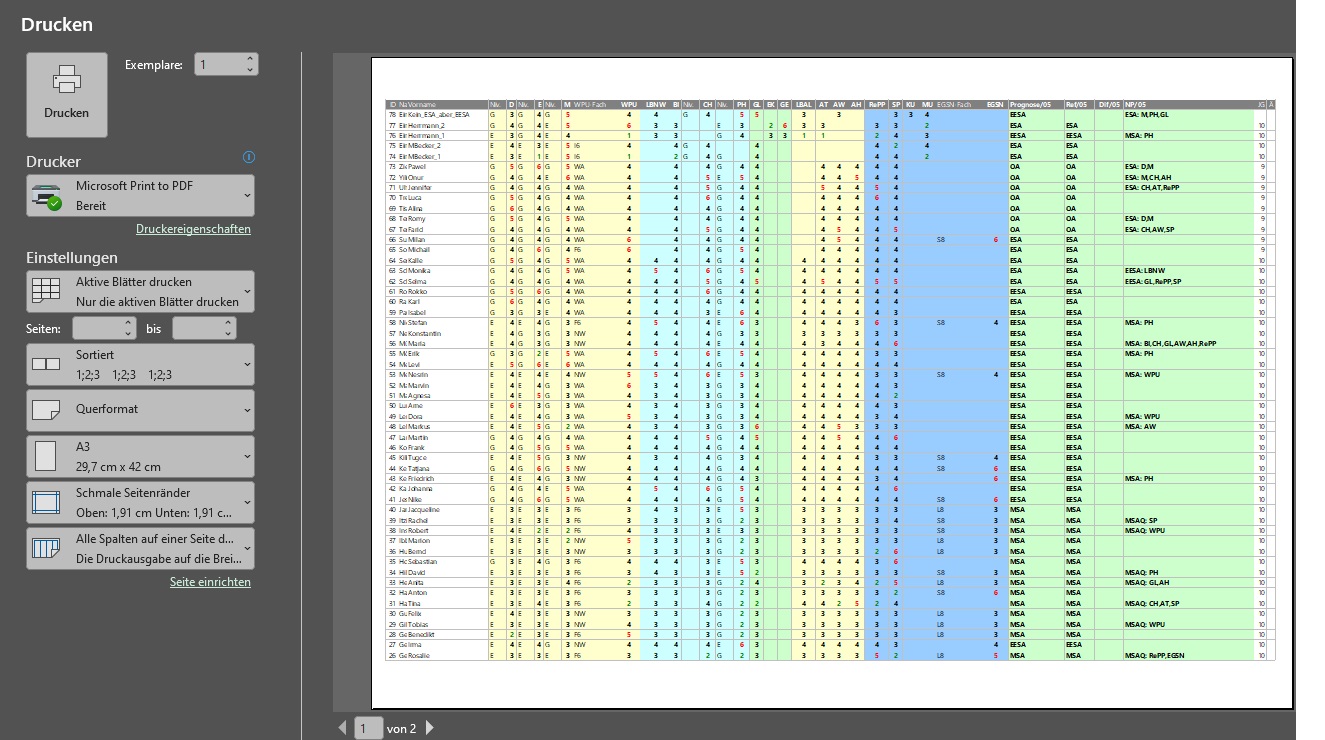Click into the Exemplare copies field
The width and height of the screenshot is (1325, 740).
pyautogui.click(x=218, y=65)
